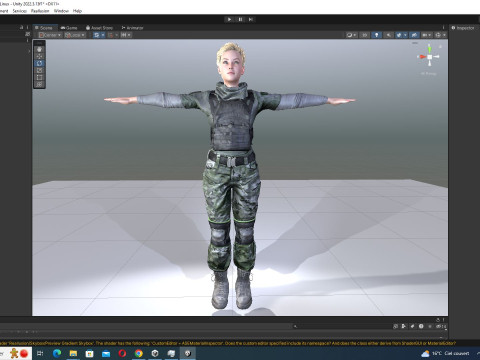Click the orientation gizmo center cube

430,57
